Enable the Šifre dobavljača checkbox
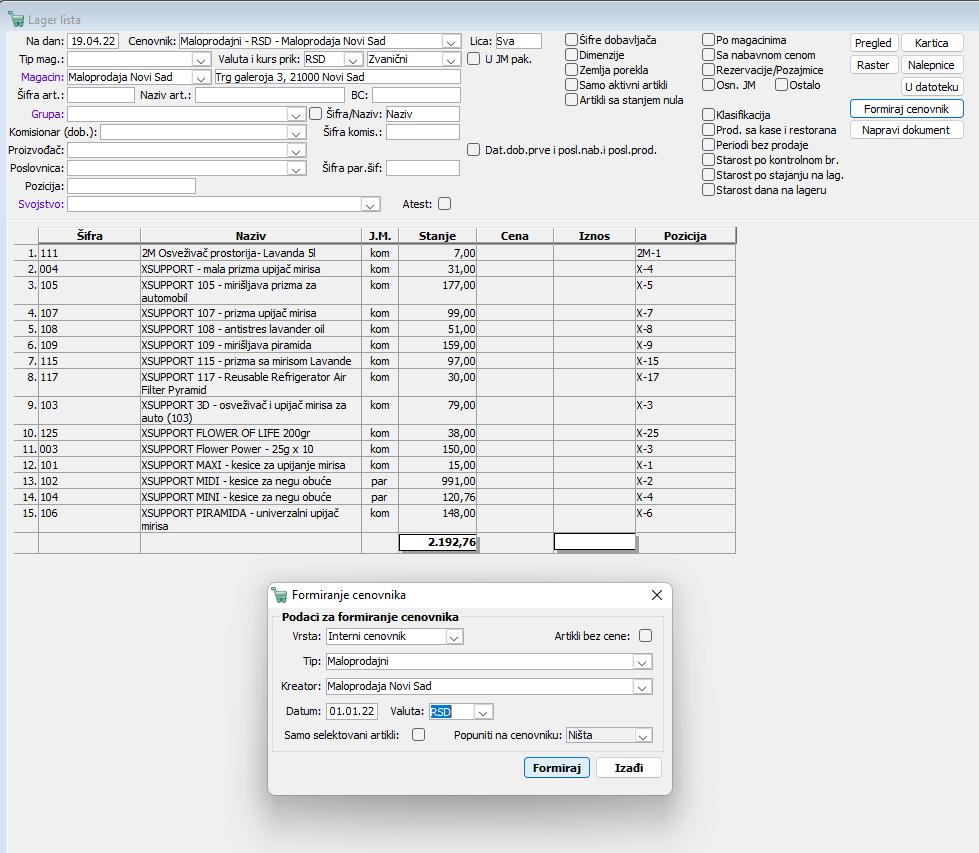The height and width of the screenshot is (853, 979). [x=571, y=40]
